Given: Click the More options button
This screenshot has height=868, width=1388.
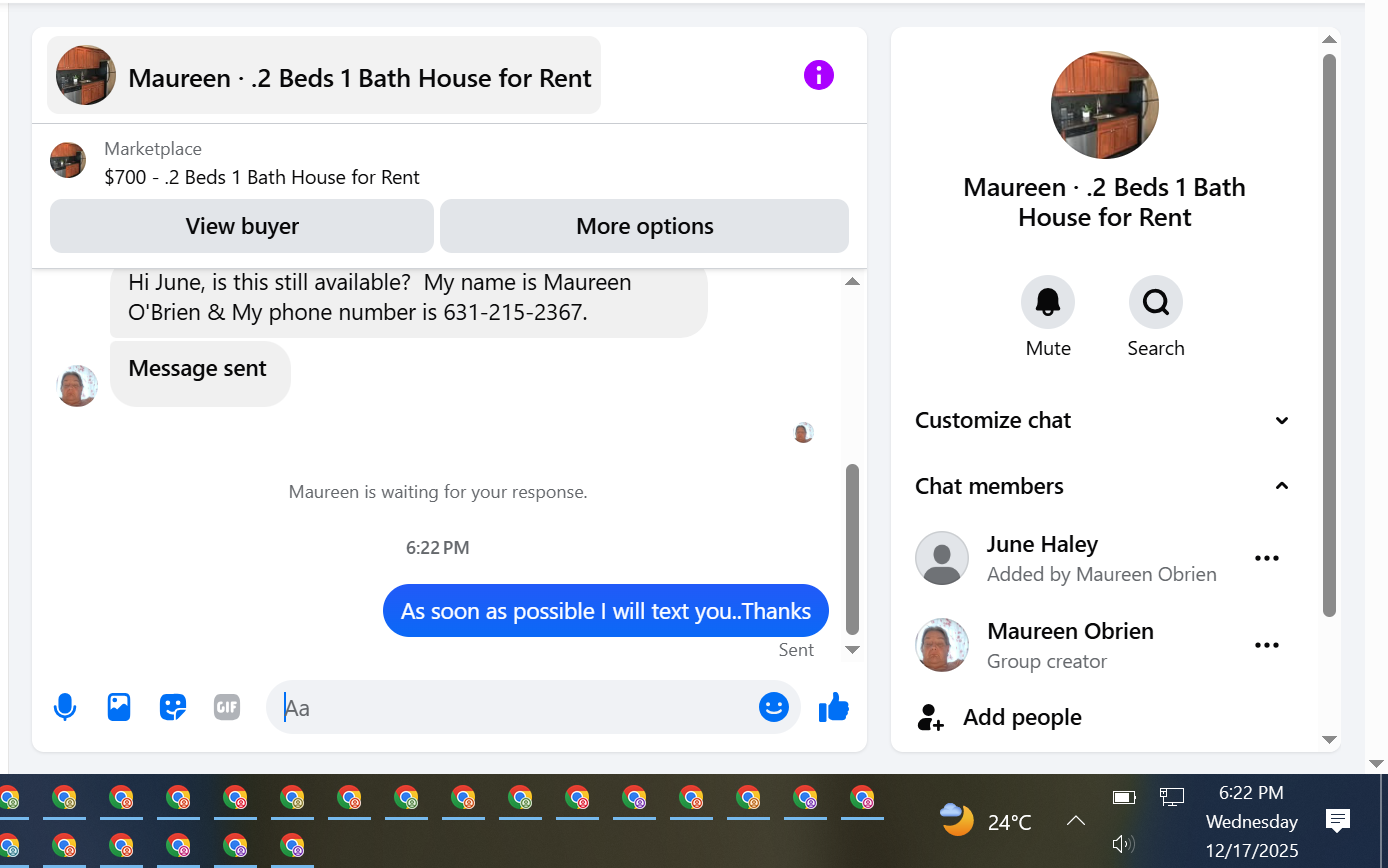Looking at the screenshot, I should (645, 226).
